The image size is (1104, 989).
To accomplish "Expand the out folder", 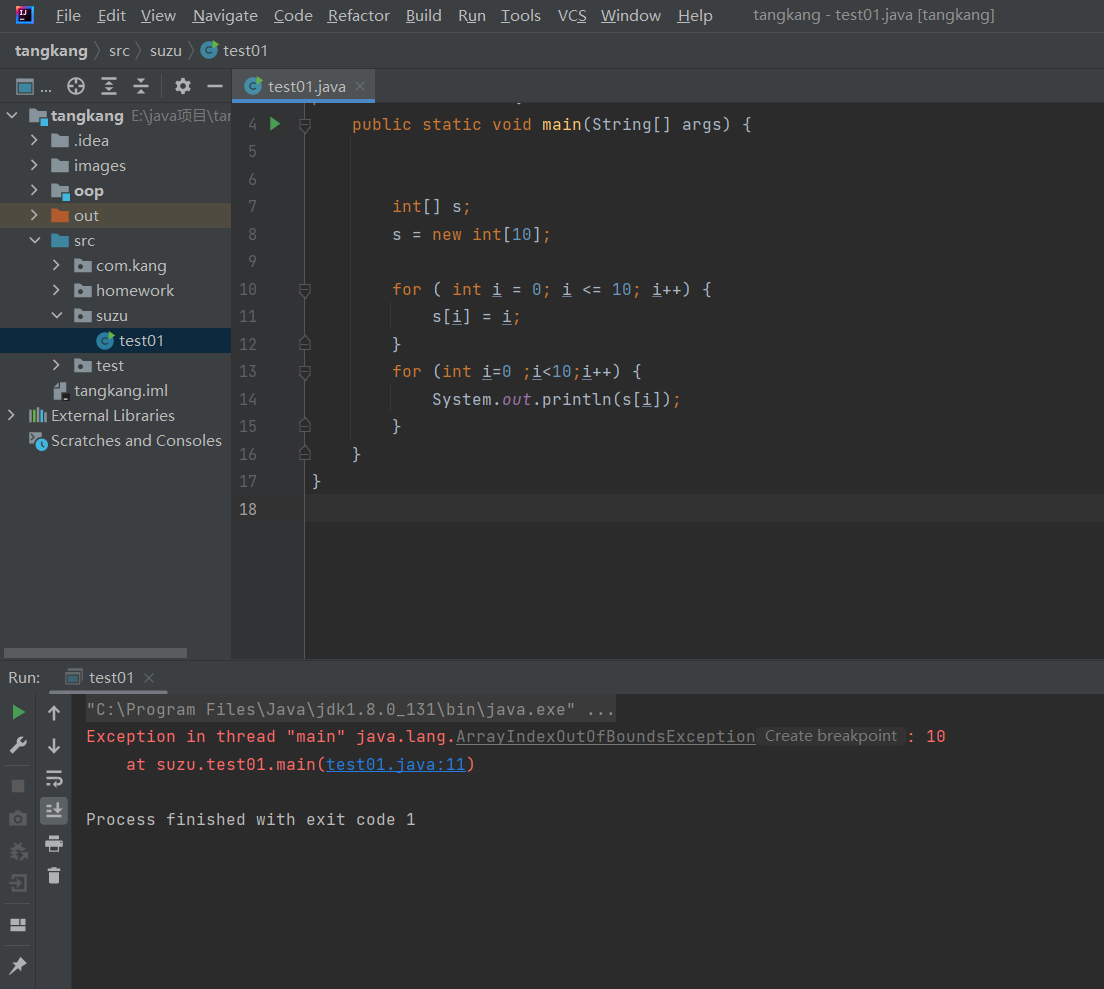I will (34, 215).
